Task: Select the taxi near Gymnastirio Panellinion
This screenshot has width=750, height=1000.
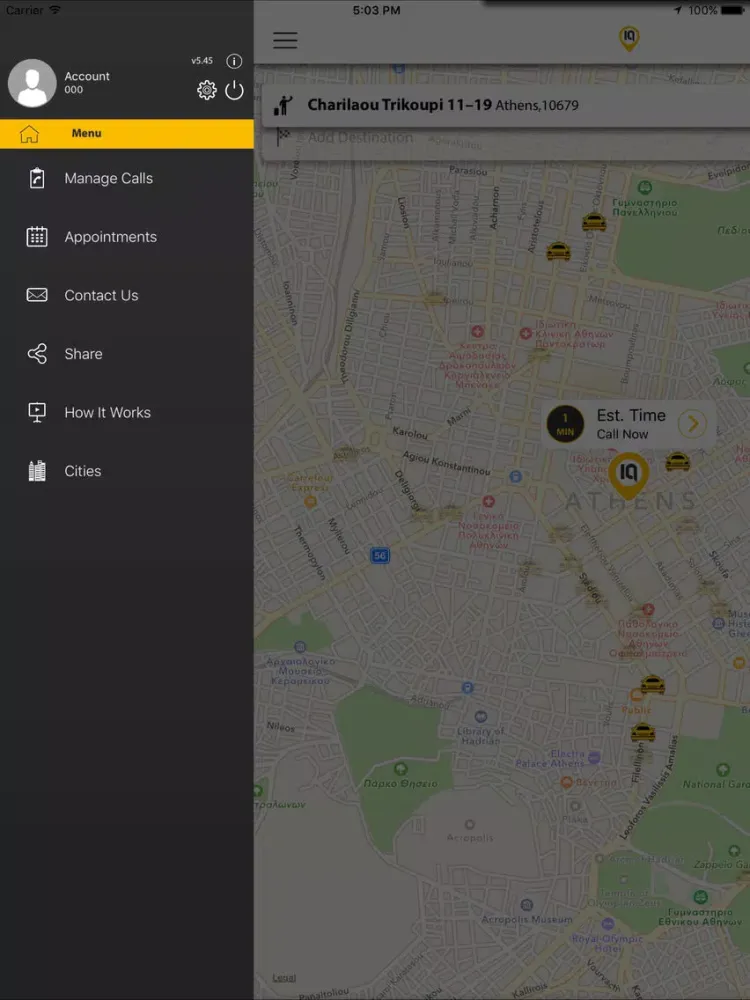Action: pos(594,222)
